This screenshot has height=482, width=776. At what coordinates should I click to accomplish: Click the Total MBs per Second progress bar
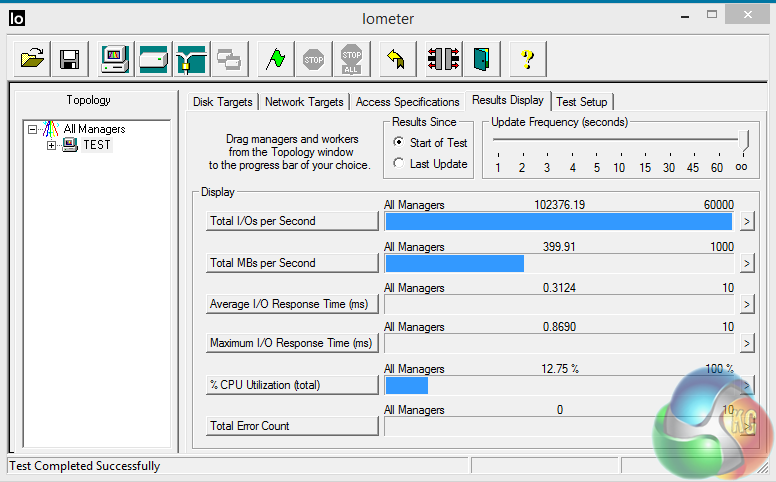click(x=559, y=264)
